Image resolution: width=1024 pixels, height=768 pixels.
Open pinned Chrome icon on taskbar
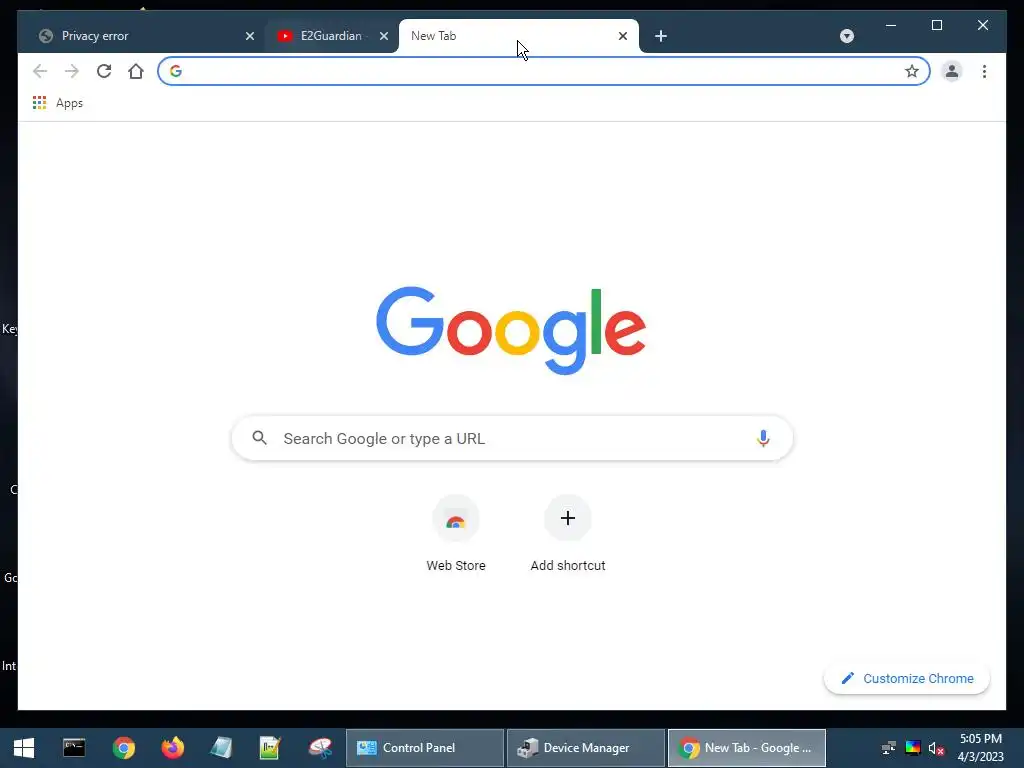point(123,748)
